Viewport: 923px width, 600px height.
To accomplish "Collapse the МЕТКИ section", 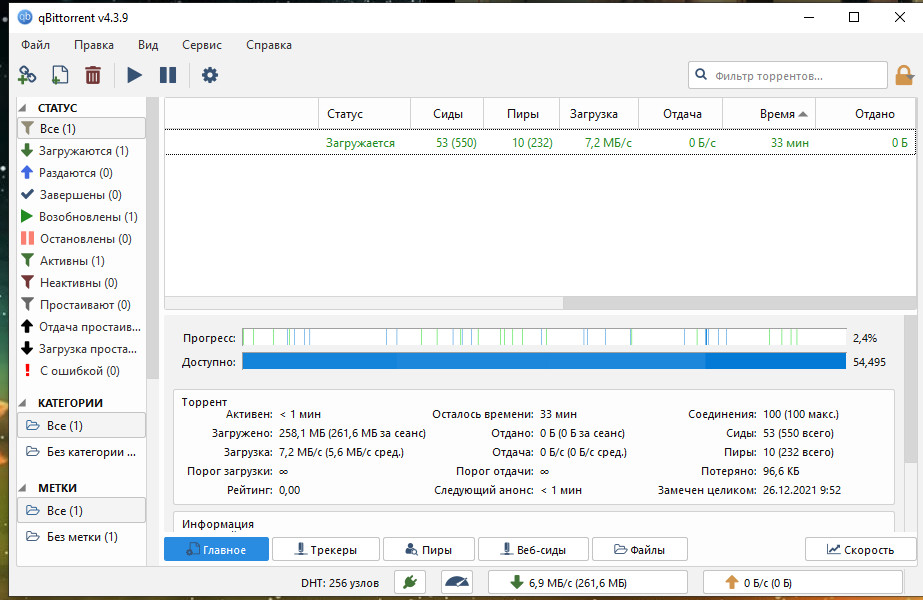I will click(x=24, y=488).
